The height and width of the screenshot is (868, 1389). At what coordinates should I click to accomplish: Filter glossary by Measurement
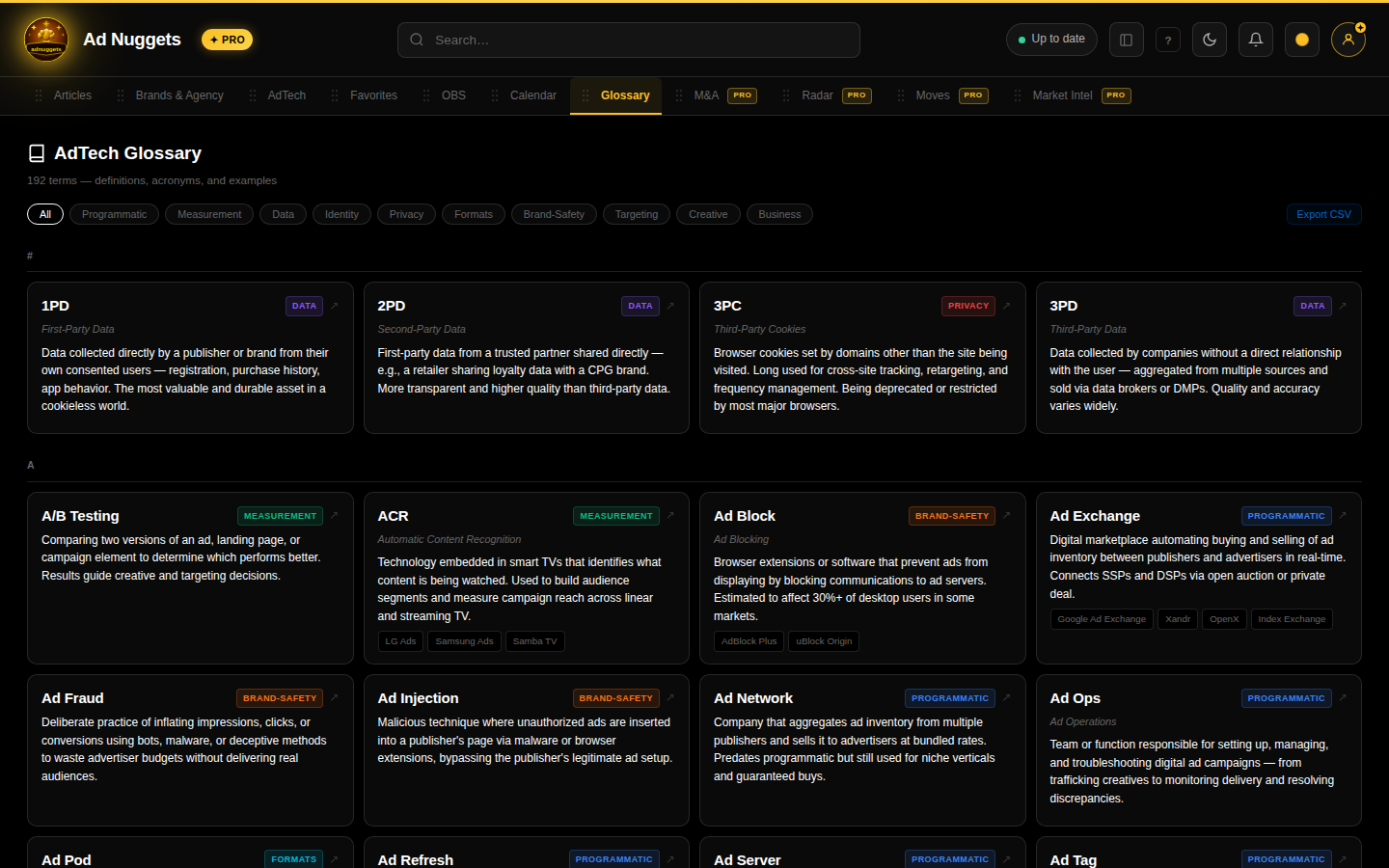(209, 214)
